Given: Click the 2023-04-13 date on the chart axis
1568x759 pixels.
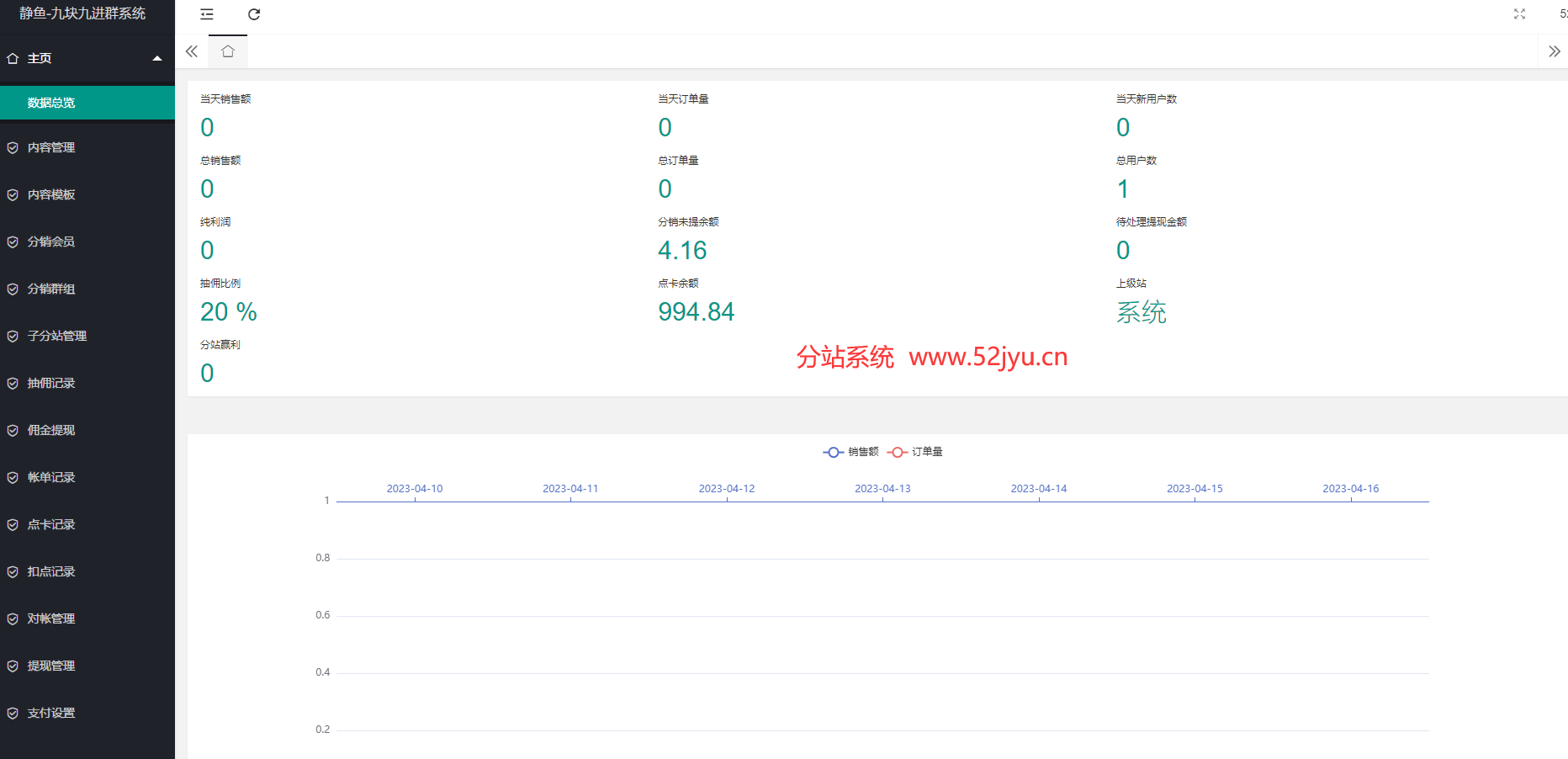Looking at the screenshot, I should [882, 489].
